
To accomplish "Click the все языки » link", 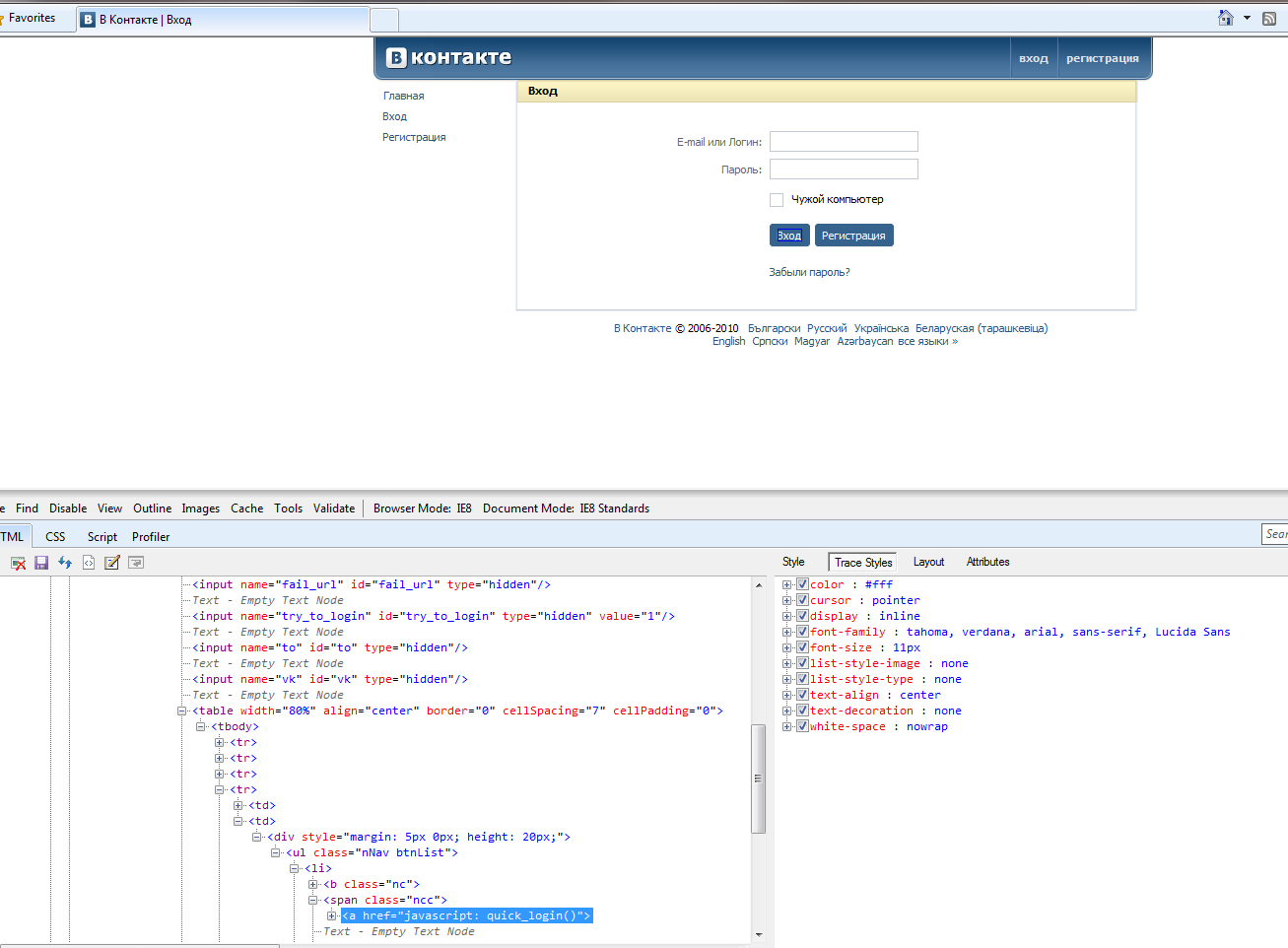I will (927, 341).
